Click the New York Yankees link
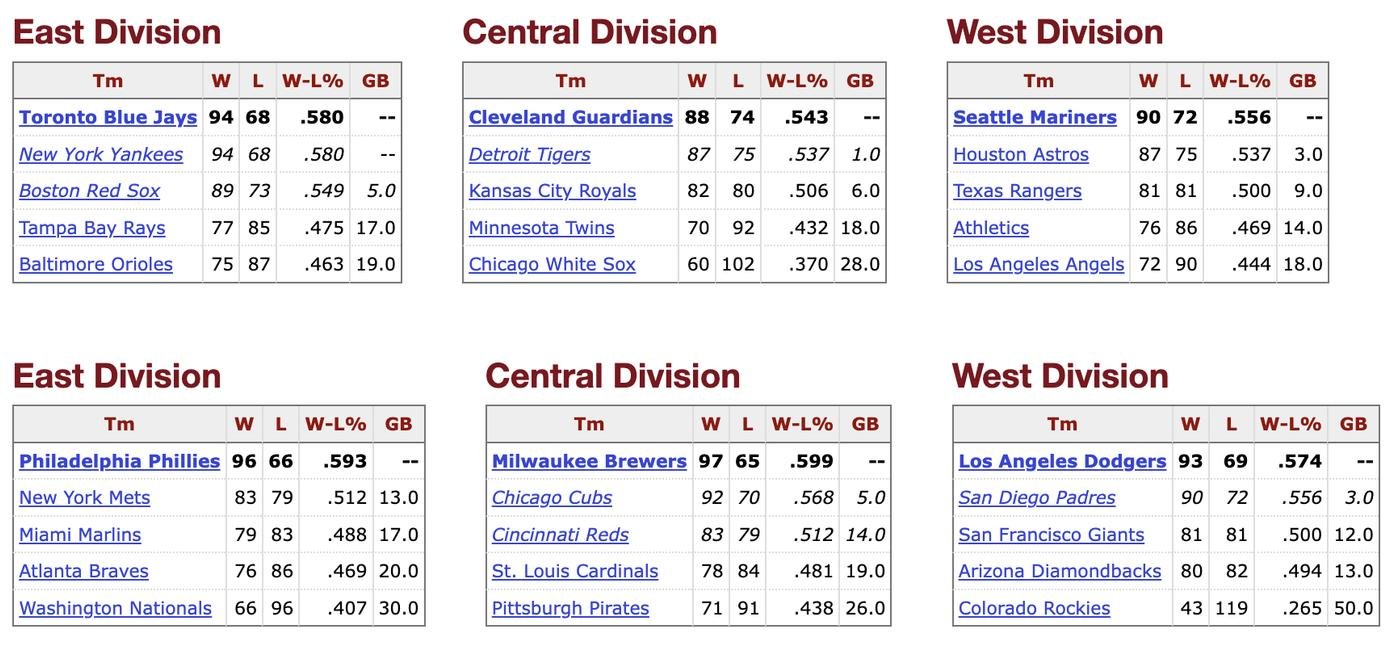Viewport: 1400px width, 646px height. pos(101,154)
